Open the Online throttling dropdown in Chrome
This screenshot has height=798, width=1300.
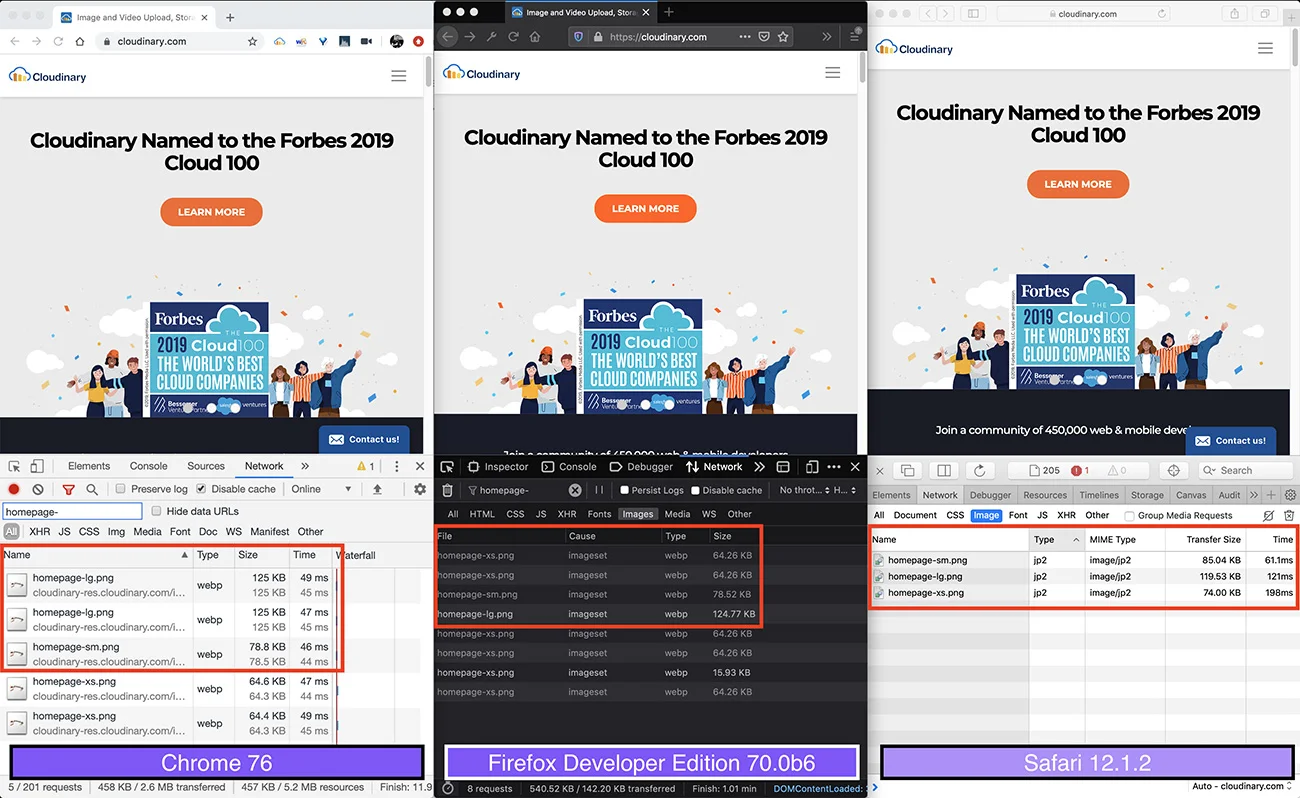tap(320, 489)
